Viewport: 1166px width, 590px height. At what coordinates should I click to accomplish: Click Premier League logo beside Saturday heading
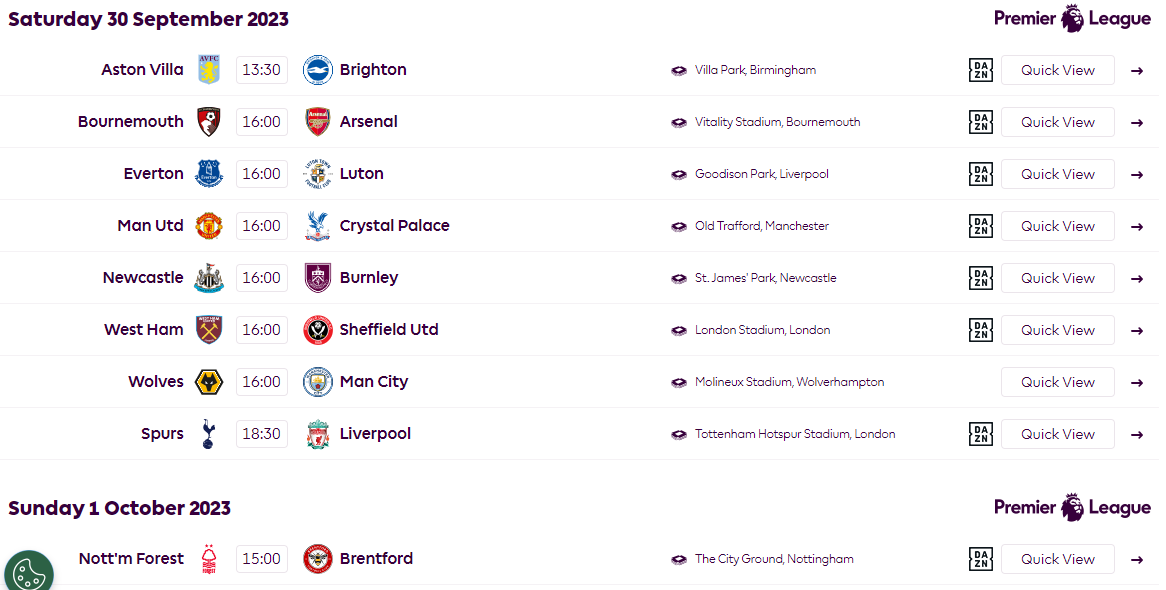click(1072, 19)
